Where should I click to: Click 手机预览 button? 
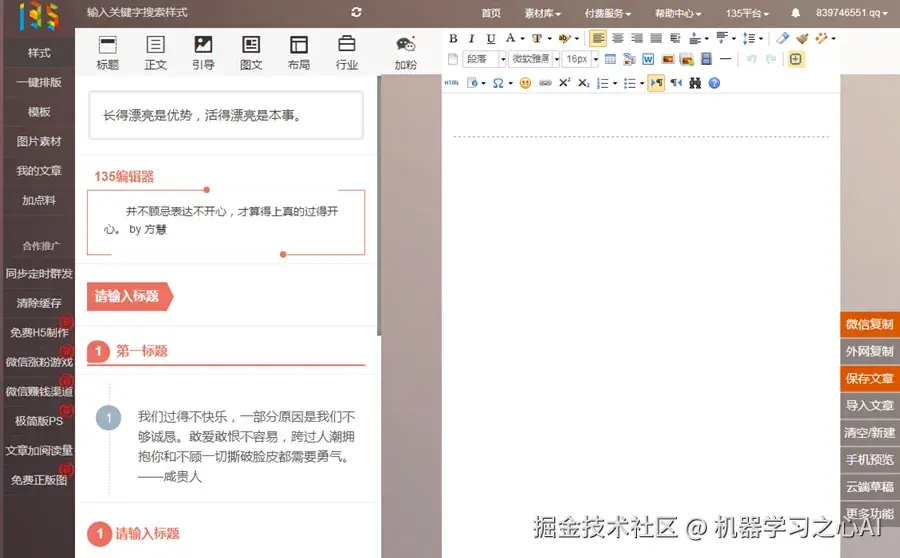pos(870,460)
